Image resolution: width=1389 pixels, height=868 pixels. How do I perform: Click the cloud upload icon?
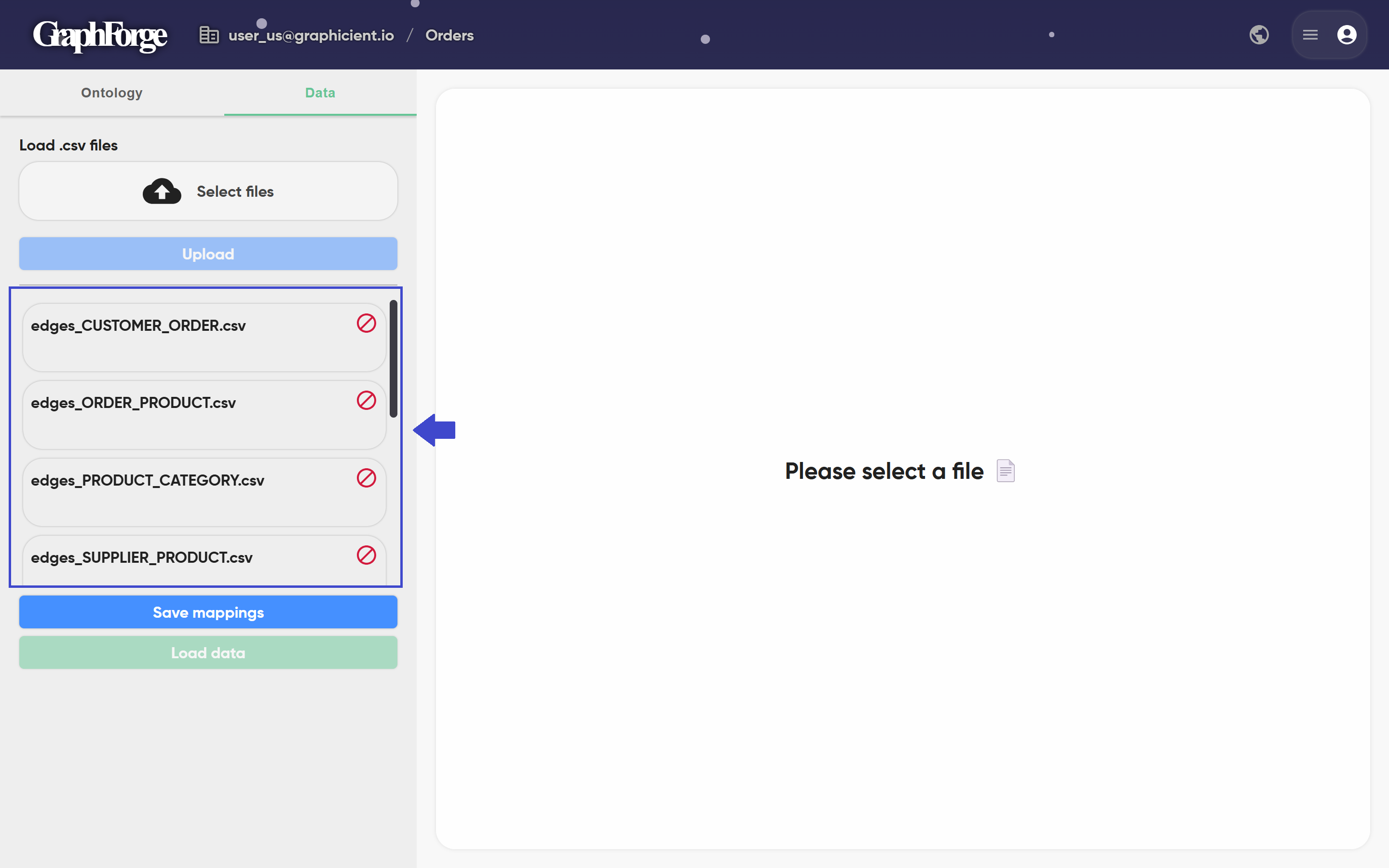pyautogui.click(x=162, y=191)
